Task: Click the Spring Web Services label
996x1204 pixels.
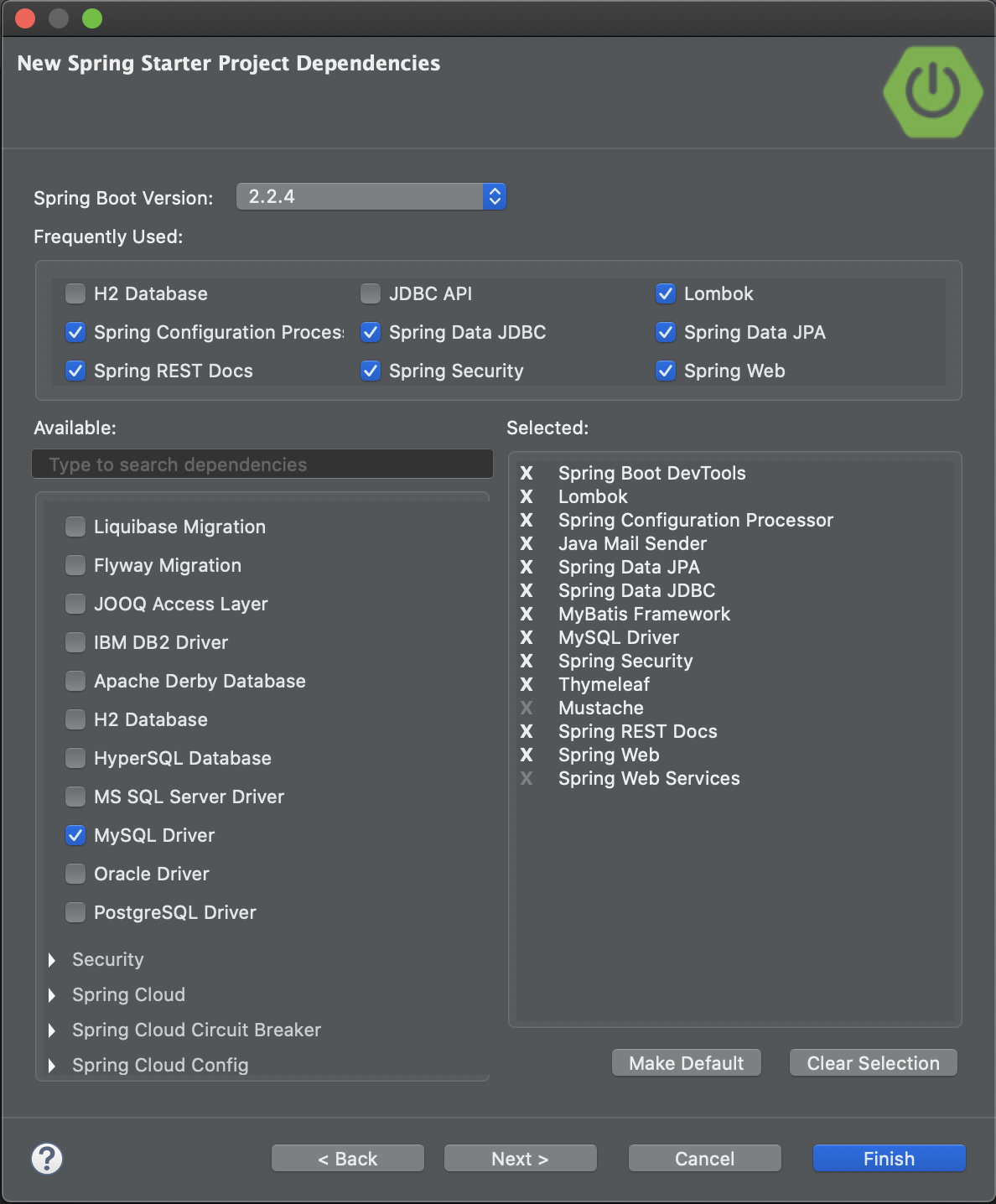Action: [650, 779]
